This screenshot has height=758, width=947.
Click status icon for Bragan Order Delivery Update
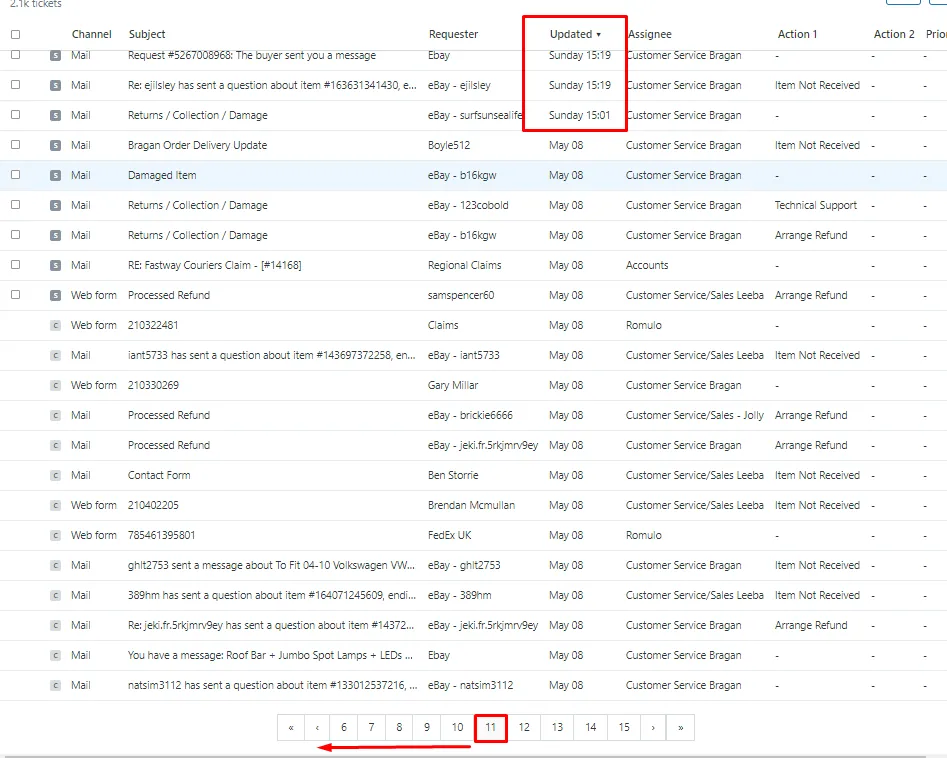point(55,146)
